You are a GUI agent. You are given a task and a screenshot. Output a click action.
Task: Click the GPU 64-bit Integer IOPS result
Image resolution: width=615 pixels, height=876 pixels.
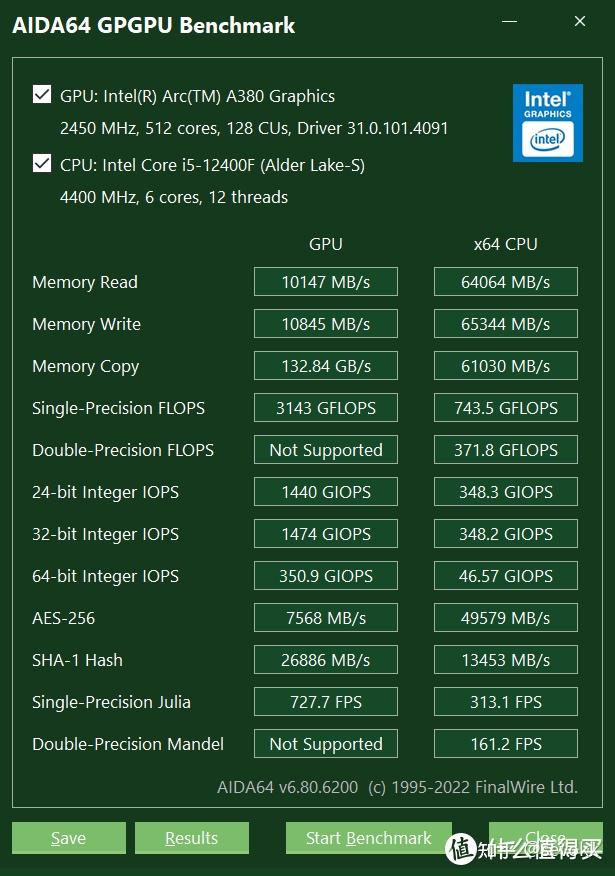point(325,576)
